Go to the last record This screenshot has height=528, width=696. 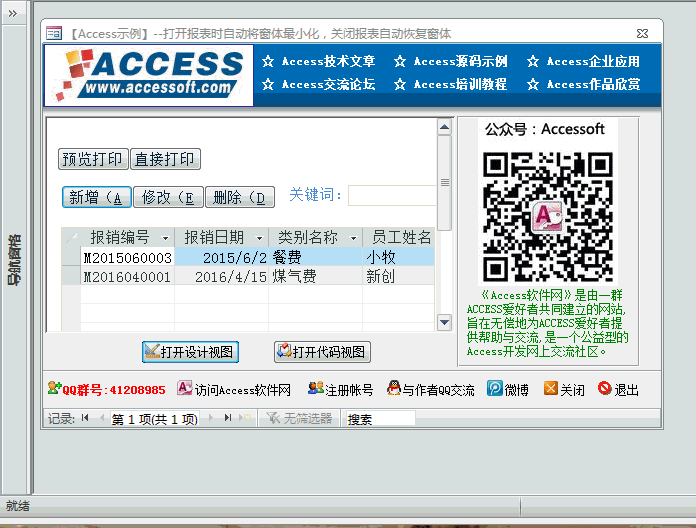[228, 418]
